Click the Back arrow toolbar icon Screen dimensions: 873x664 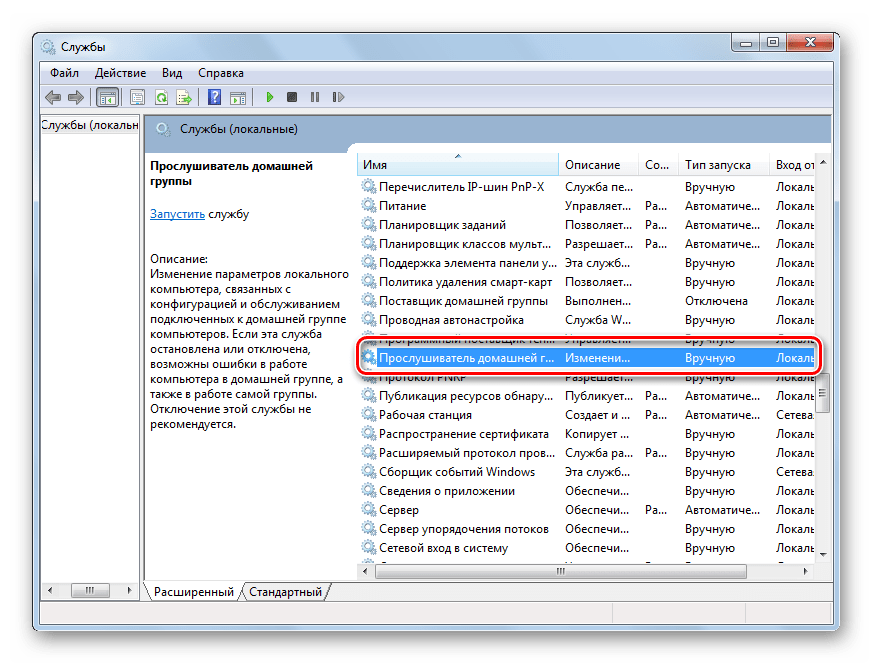[x=53, y=97]
